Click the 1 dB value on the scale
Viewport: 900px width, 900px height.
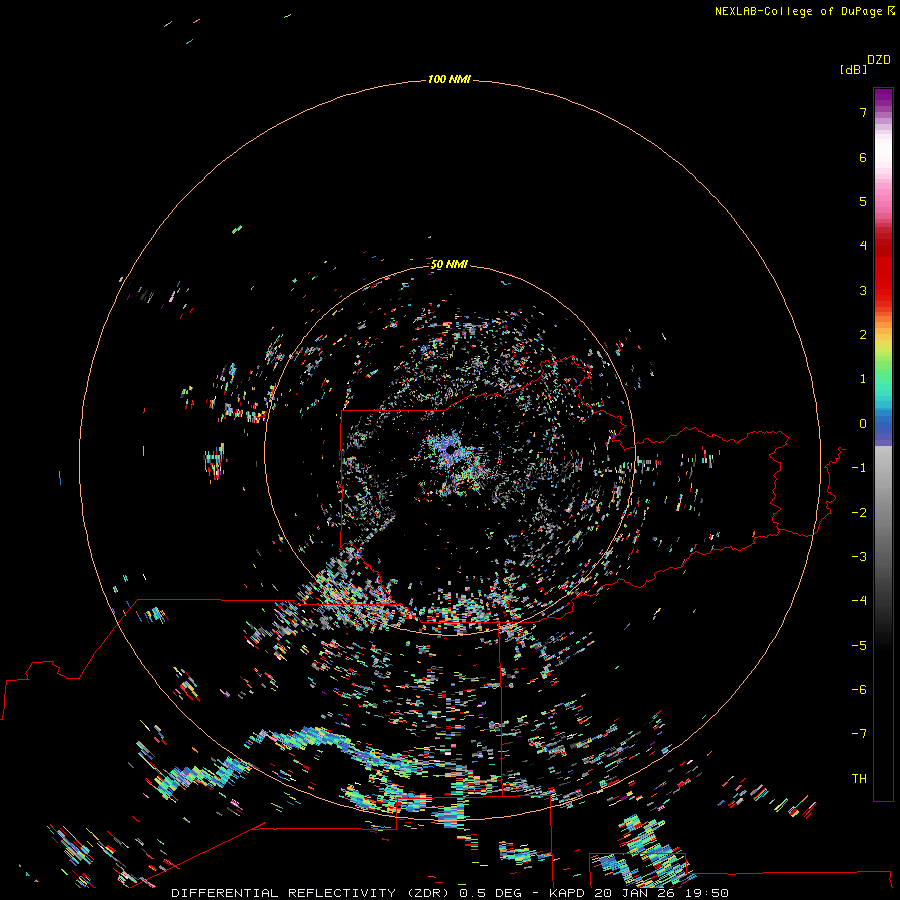click(863, 379)
